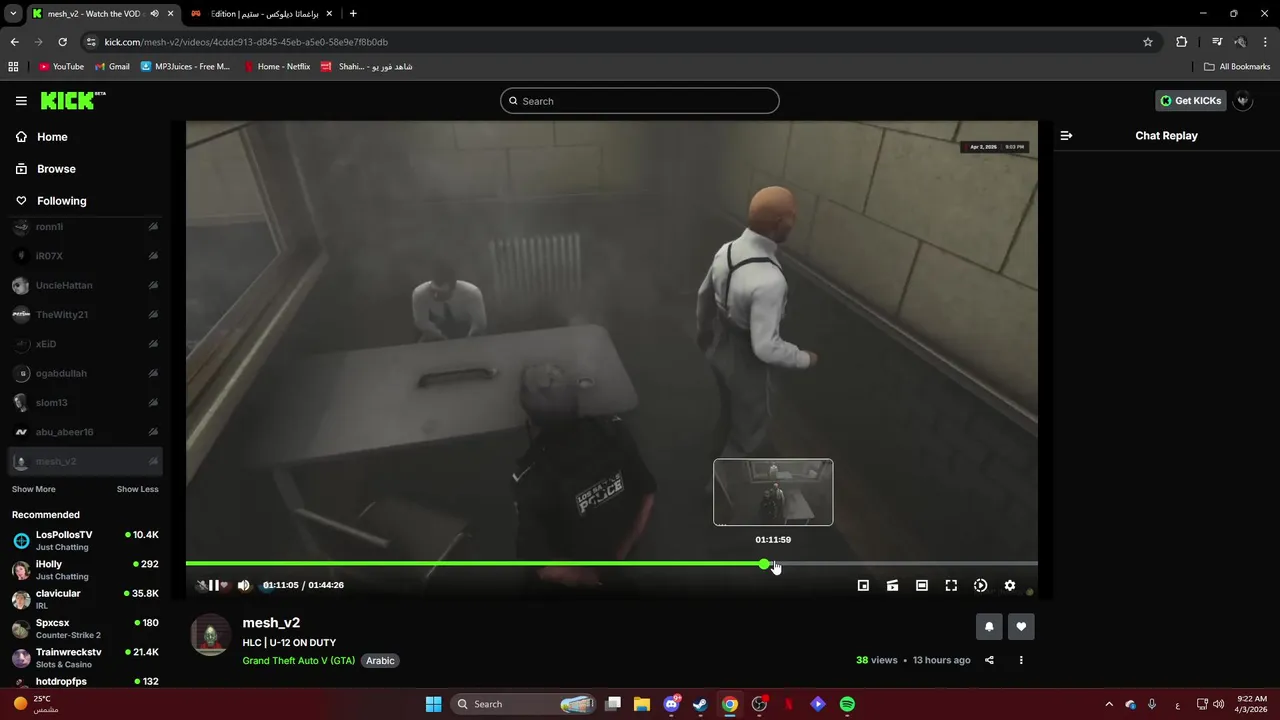This screenshot has width=1280, height=720.
Task: Open a new browser tab
Action: [353, 14]
